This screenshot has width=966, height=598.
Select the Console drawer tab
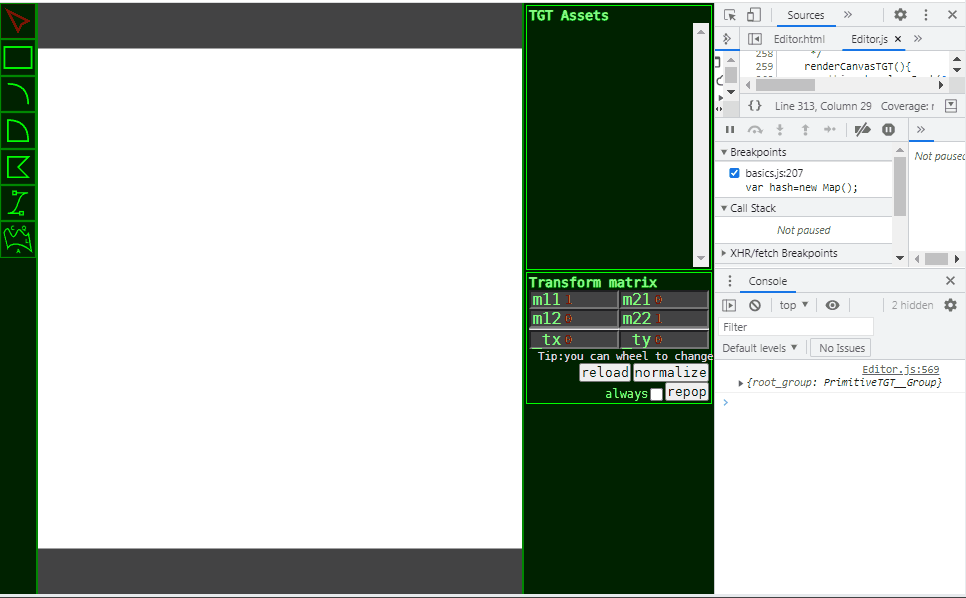pos(768,281)
